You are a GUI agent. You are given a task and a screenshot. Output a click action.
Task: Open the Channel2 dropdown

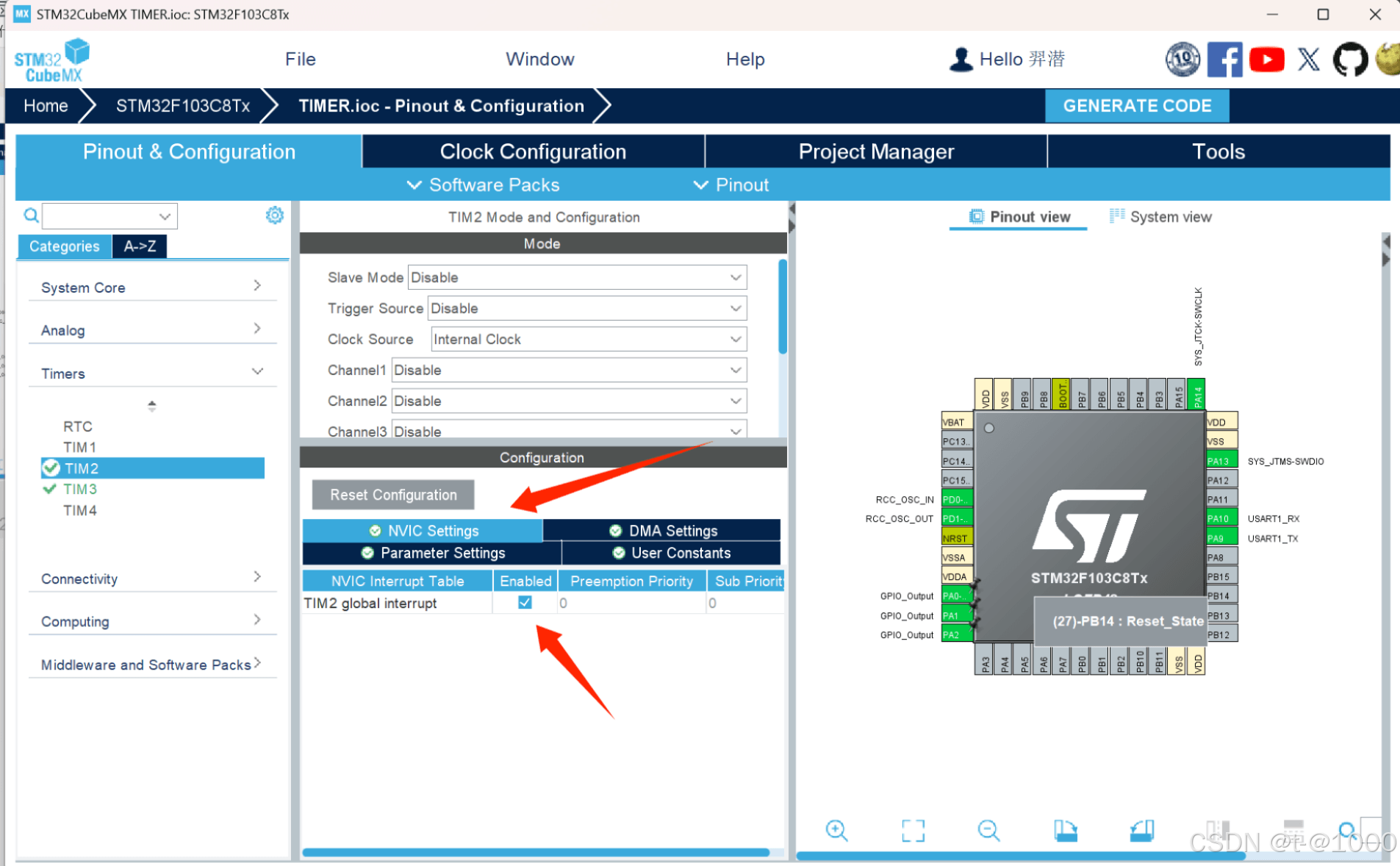[569, 401]
